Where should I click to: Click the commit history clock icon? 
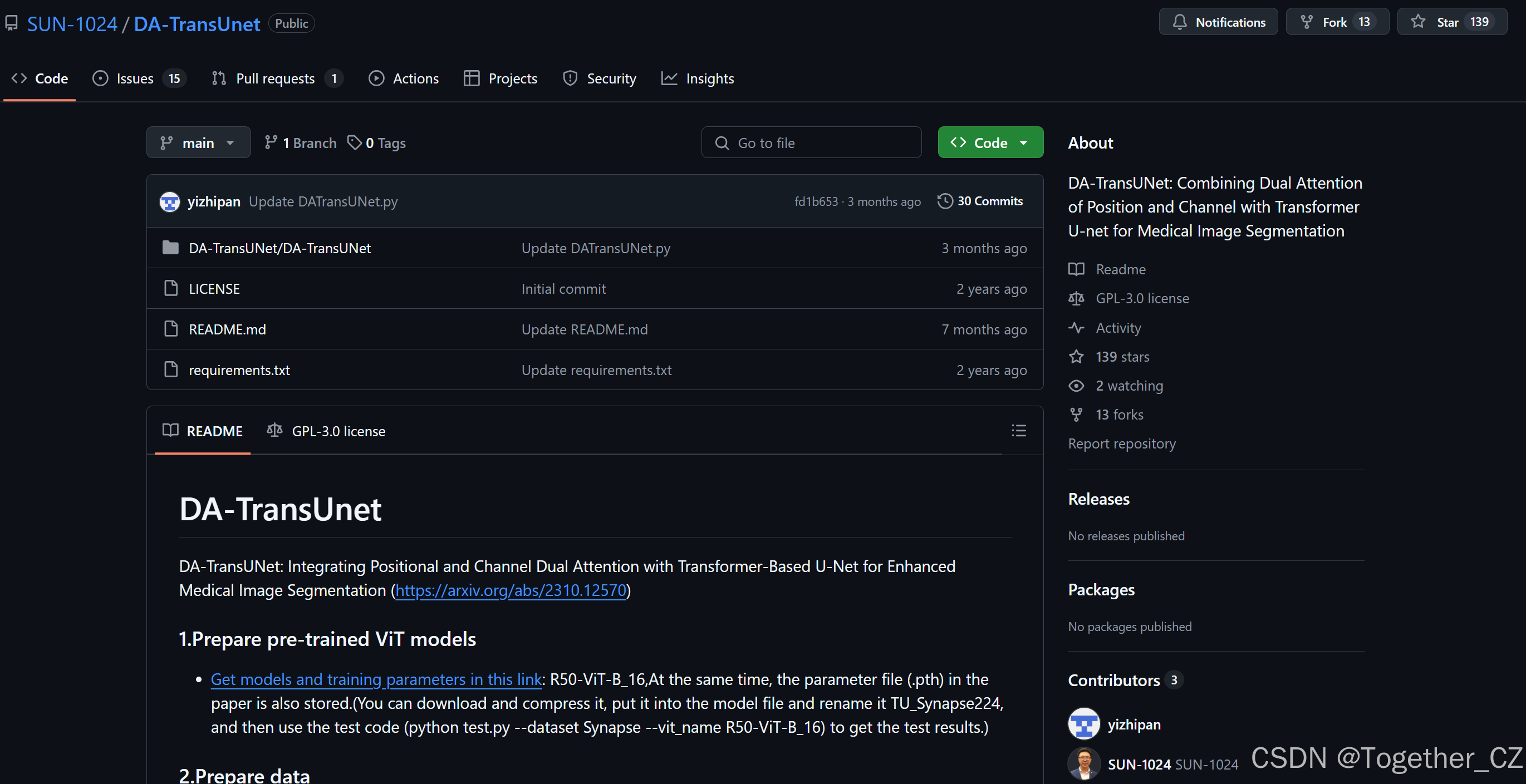point(945,201)
